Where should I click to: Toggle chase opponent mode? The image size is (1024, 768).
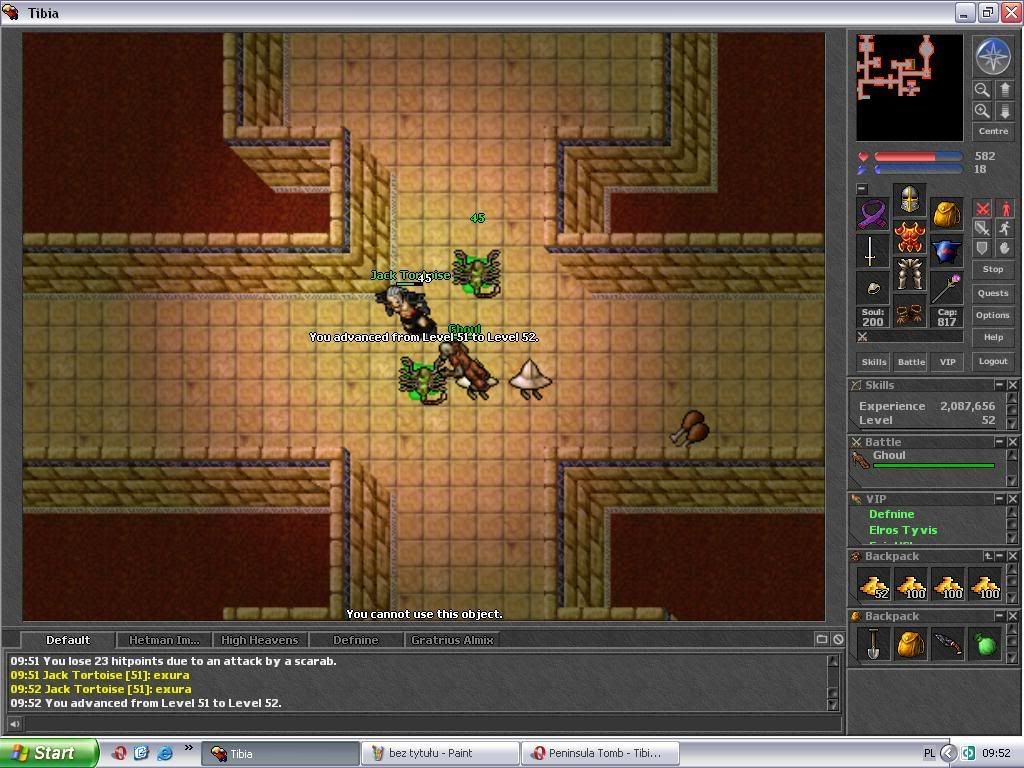pyautogui.click(x=1004, y=229)
